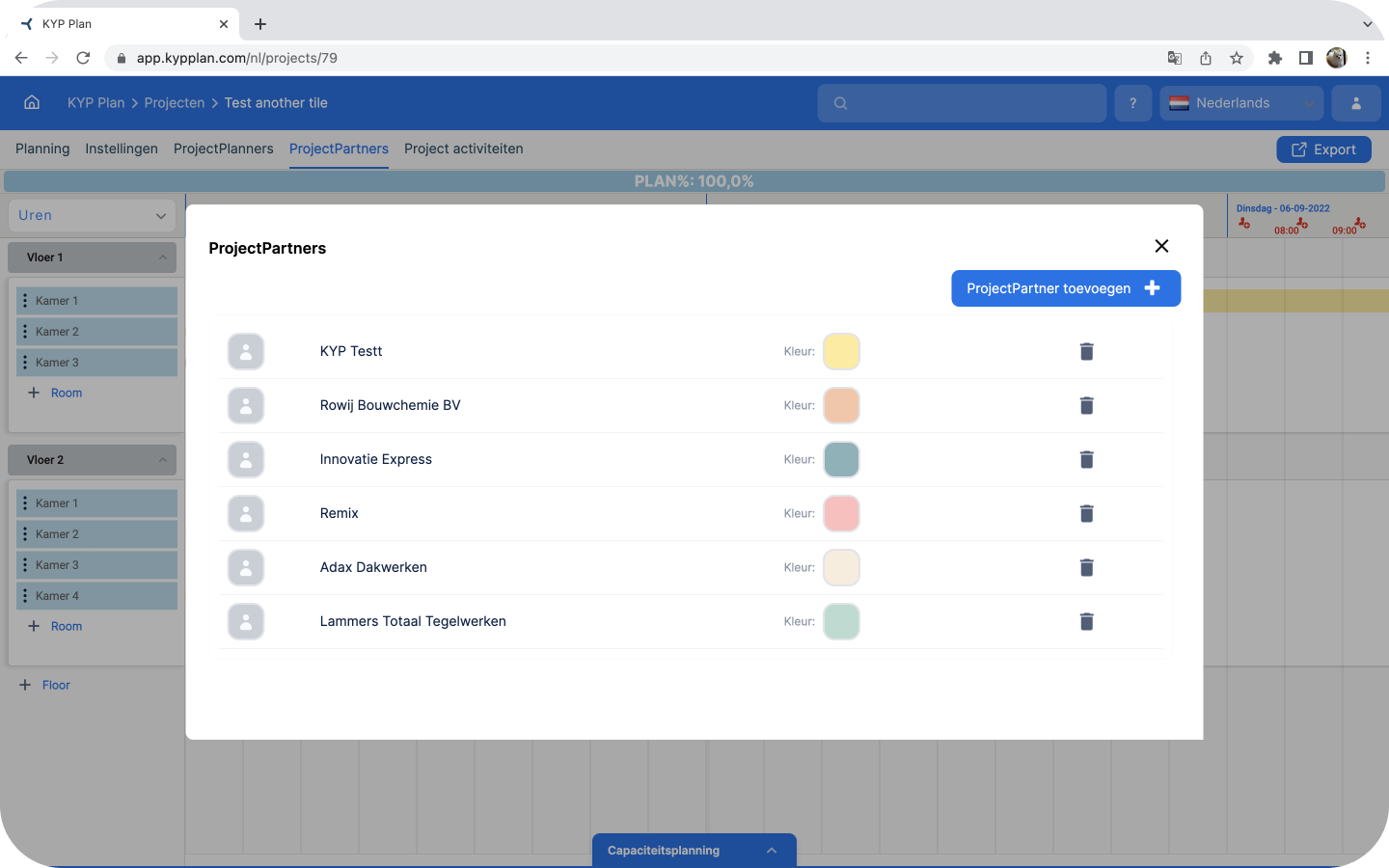The width and height of the screenshot is (1389, 868).
Task: Change Innovatie Express blue-grey color swatch
Action: [x=841, y=459]
